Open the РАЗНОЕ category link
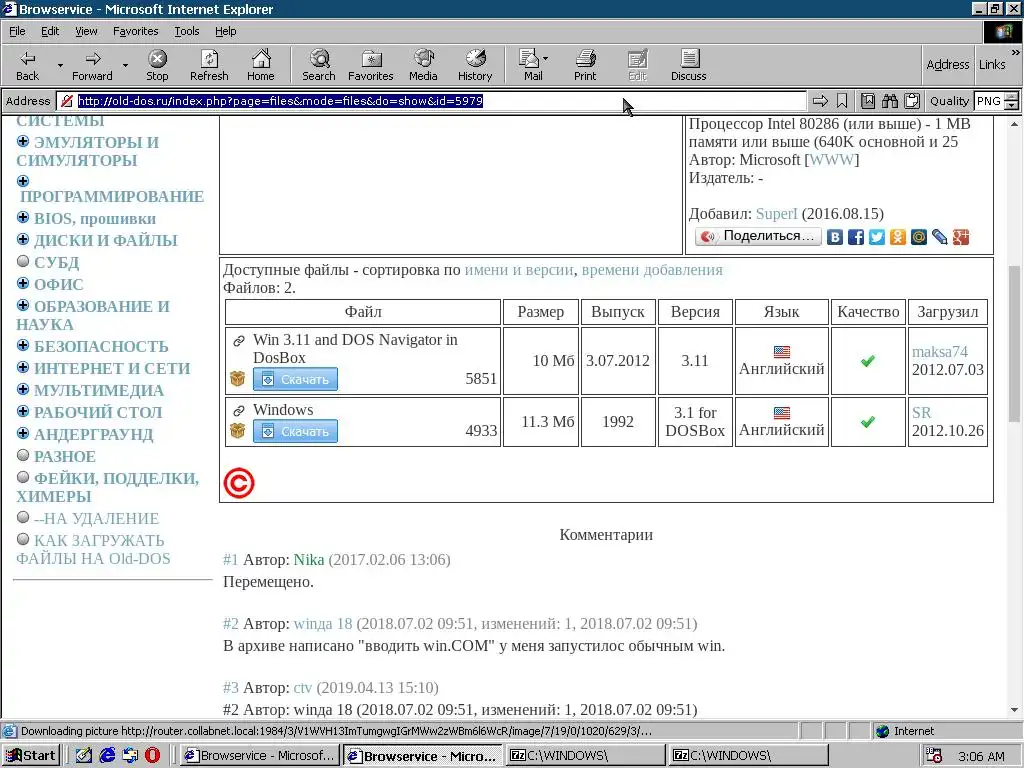This screenshot has height=768, width=1024. (x=65, y=456)
